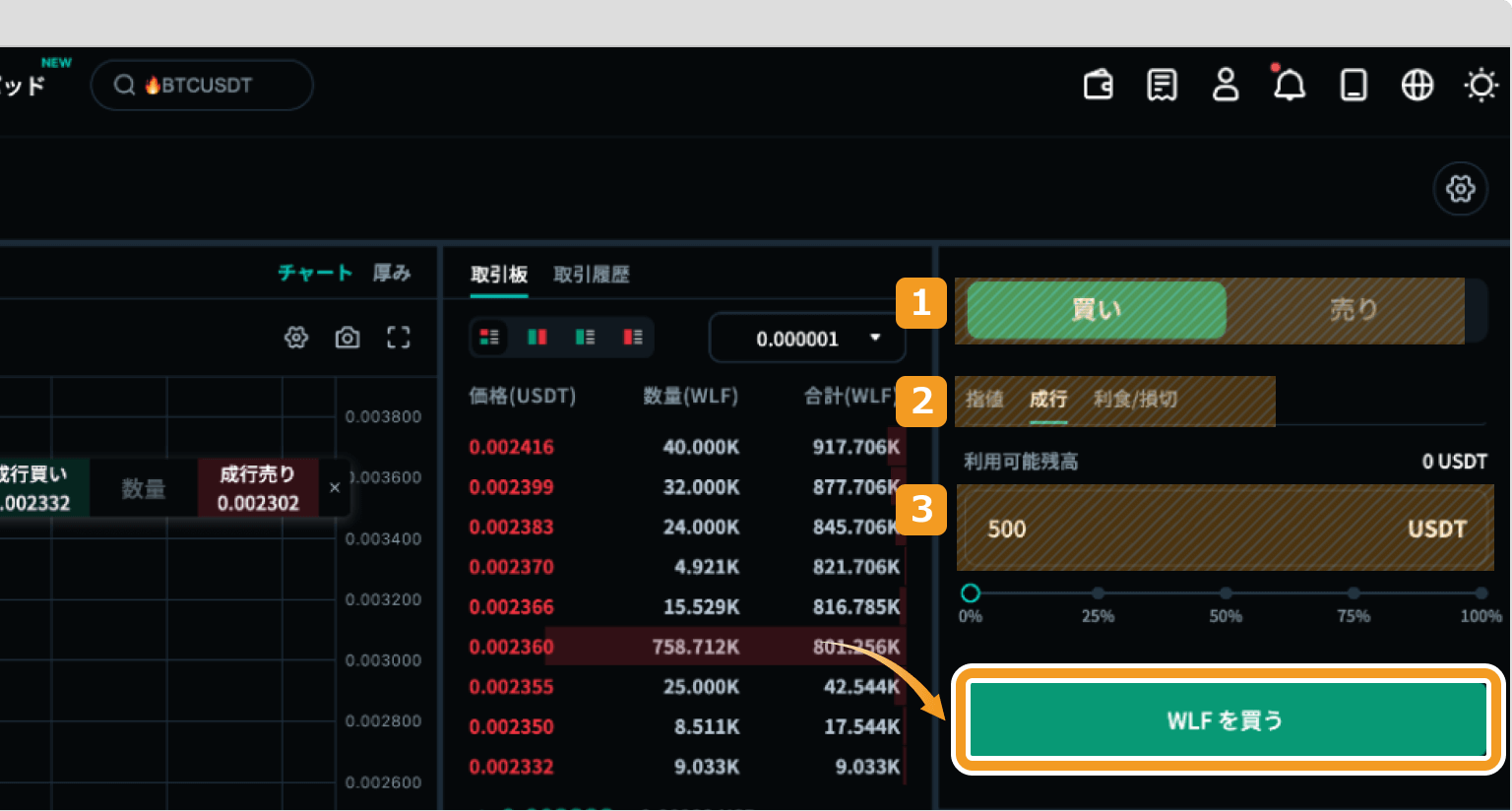Viewport: 1512px width, 811px height.
Task: Close the quick market order panel
Action: pos(335,487)
